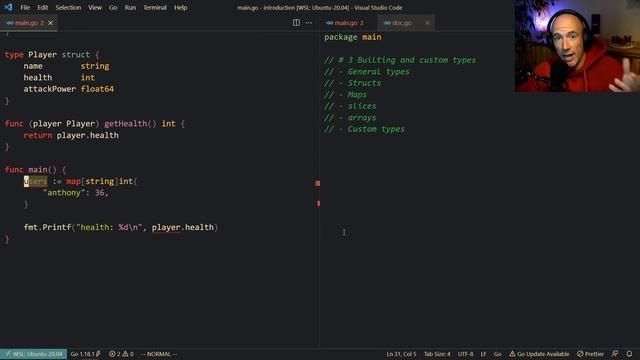Click WSL: Ubuntu-20.04 remote indicator
Image resolution: width=640 pixels, height=360 pixels.
(33, 354)
